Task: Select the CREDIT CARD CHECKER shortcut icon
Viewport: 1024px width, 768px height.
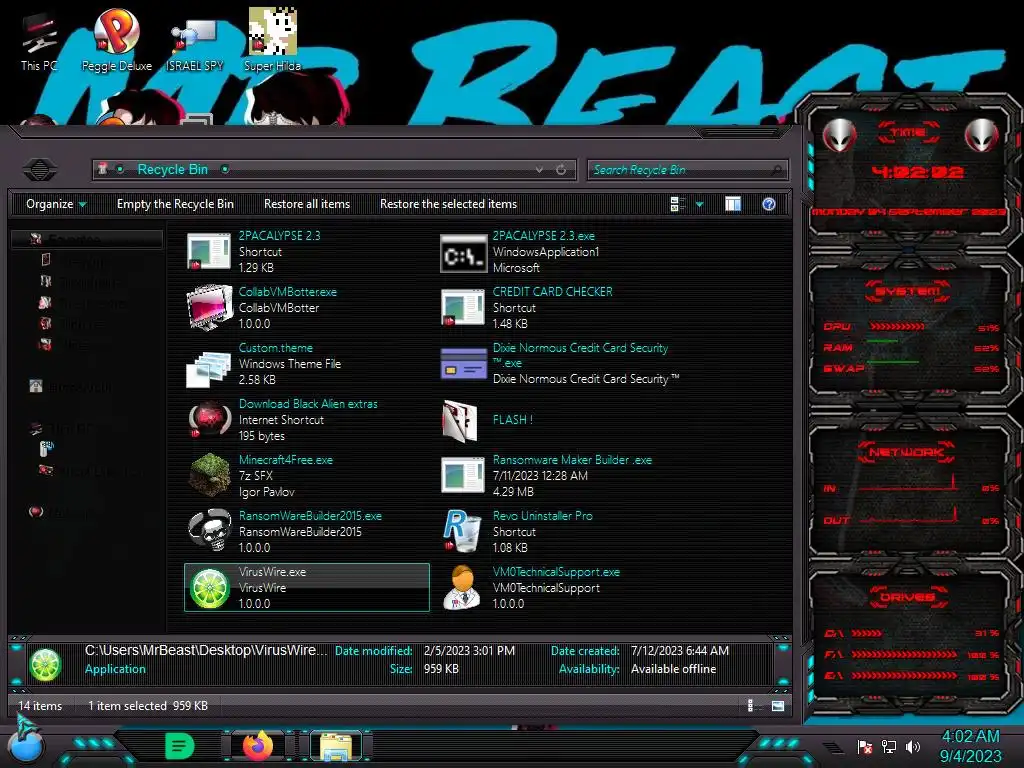Action: tap(463, 308)
